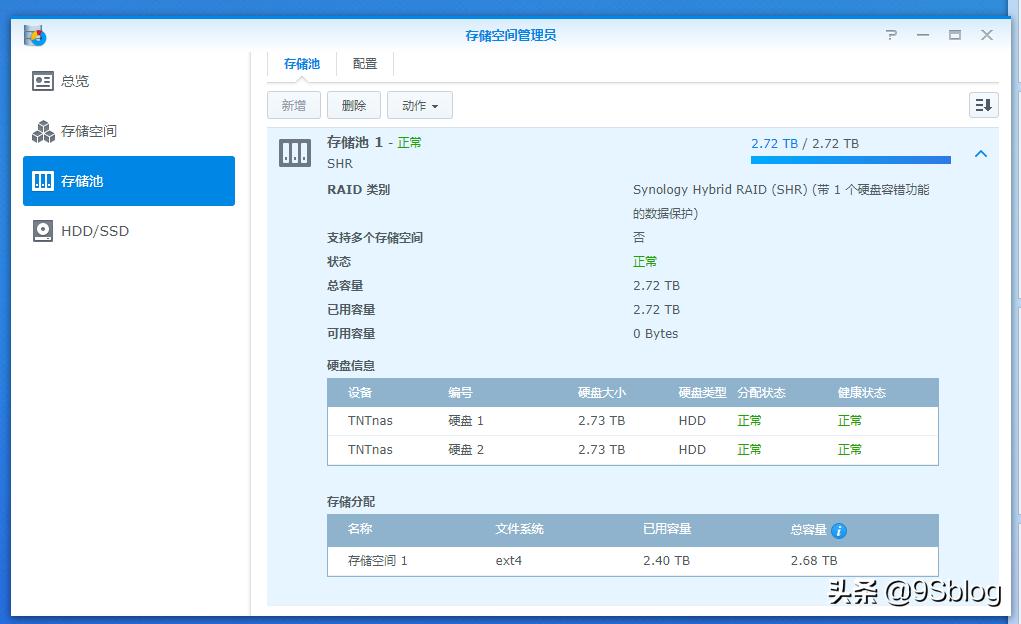
Task: Expand options using the chevron beside 正常 status
Action: point(981,154)
